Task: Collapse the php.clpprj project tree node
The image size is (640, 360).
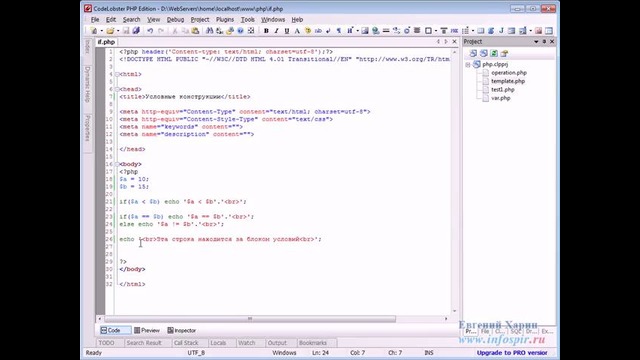Action: pos(468,64)
